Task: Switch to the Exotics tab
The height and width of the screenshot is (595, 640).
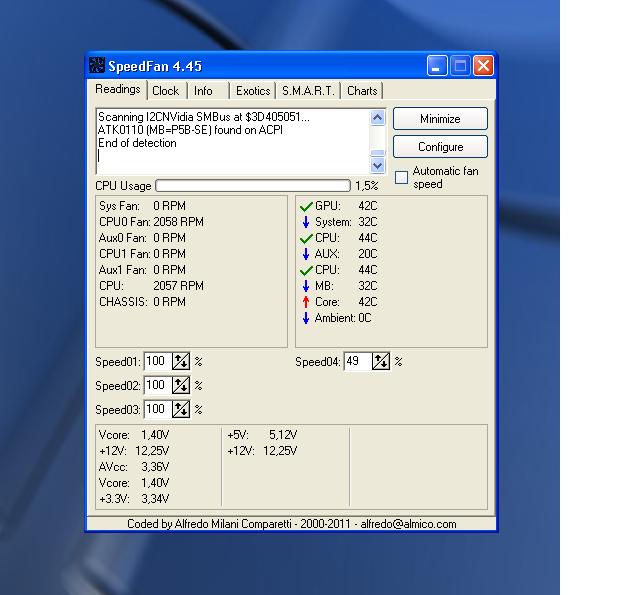Action: pos(253,91)
